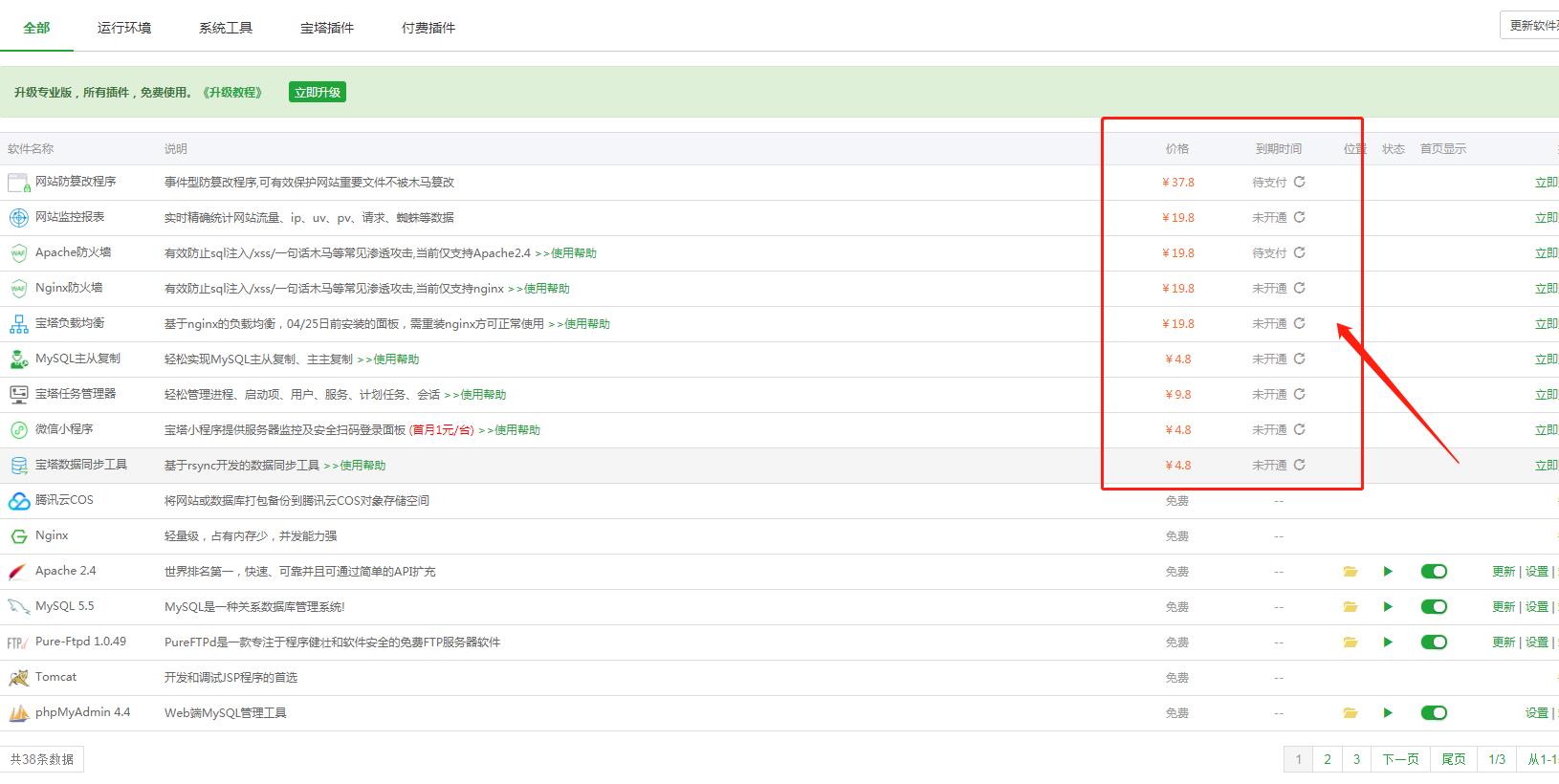Click the 更新软件 button
The height and width of the screenshot is (784, 1559).
pos(1530,26)
